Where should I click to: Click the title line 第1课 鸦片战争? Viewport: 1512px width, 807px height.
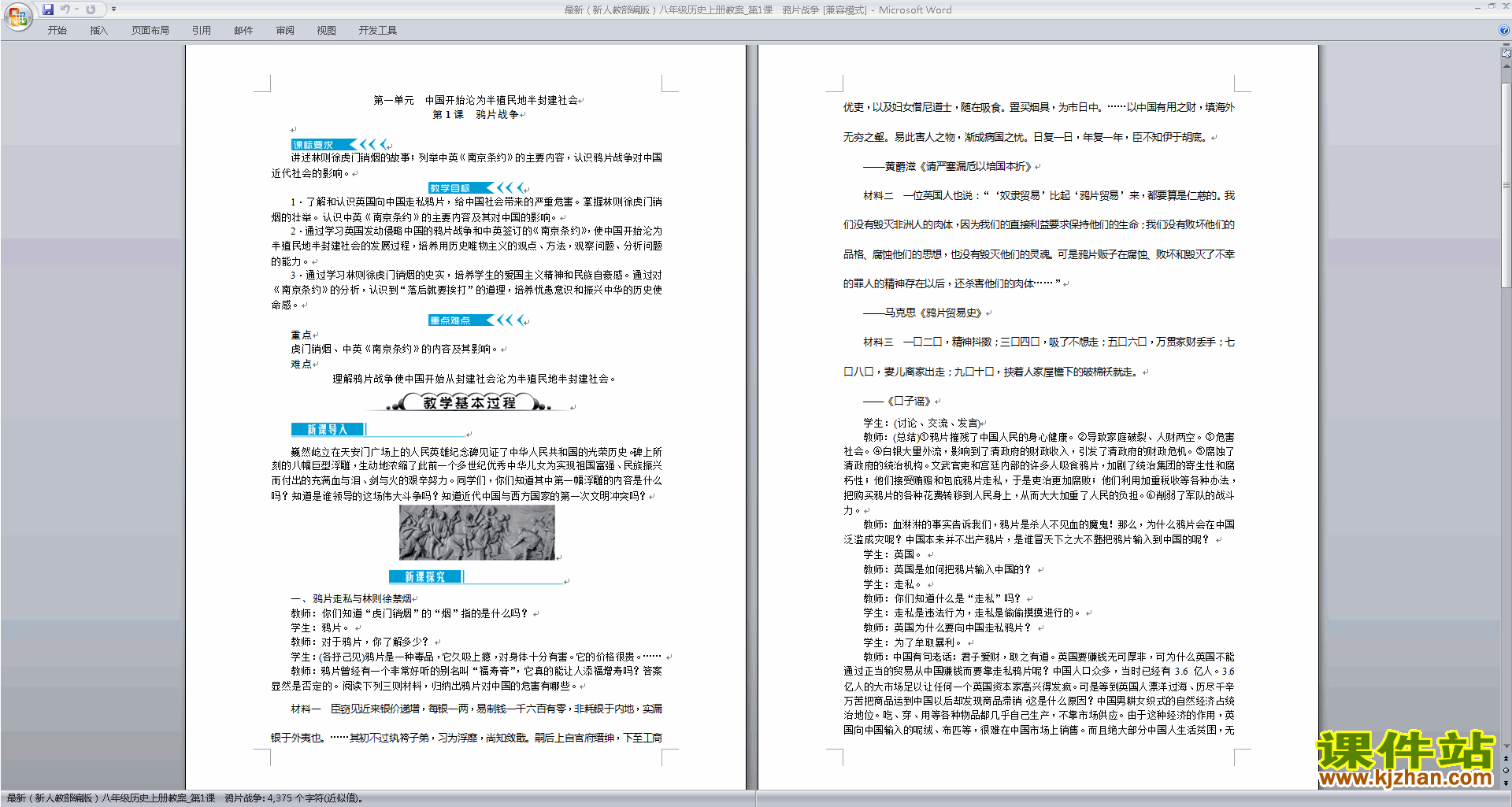[x=476, y=114]
